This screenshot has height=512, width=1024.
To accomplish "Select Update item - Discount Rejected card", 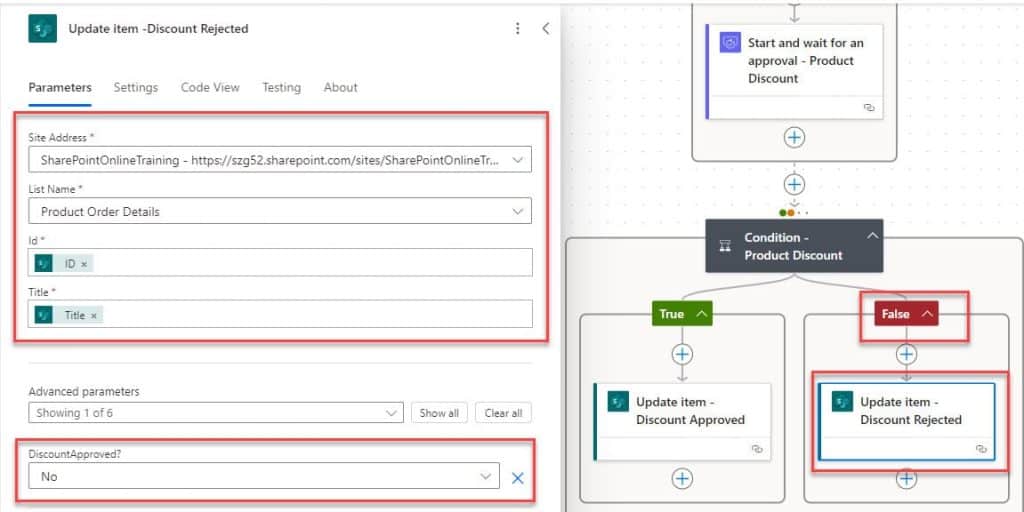I will [x=906, y=422].
